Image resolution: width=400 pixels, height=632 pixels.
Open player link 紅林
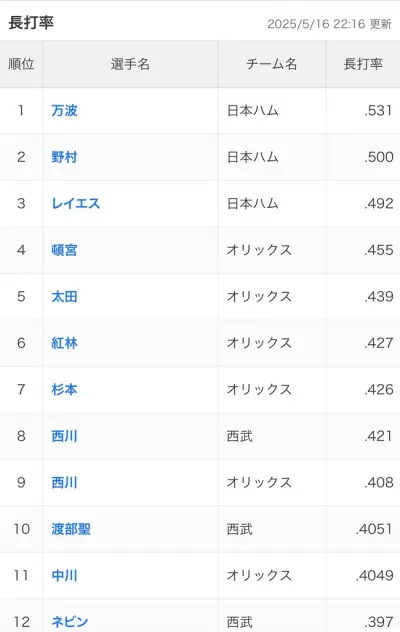64,343
